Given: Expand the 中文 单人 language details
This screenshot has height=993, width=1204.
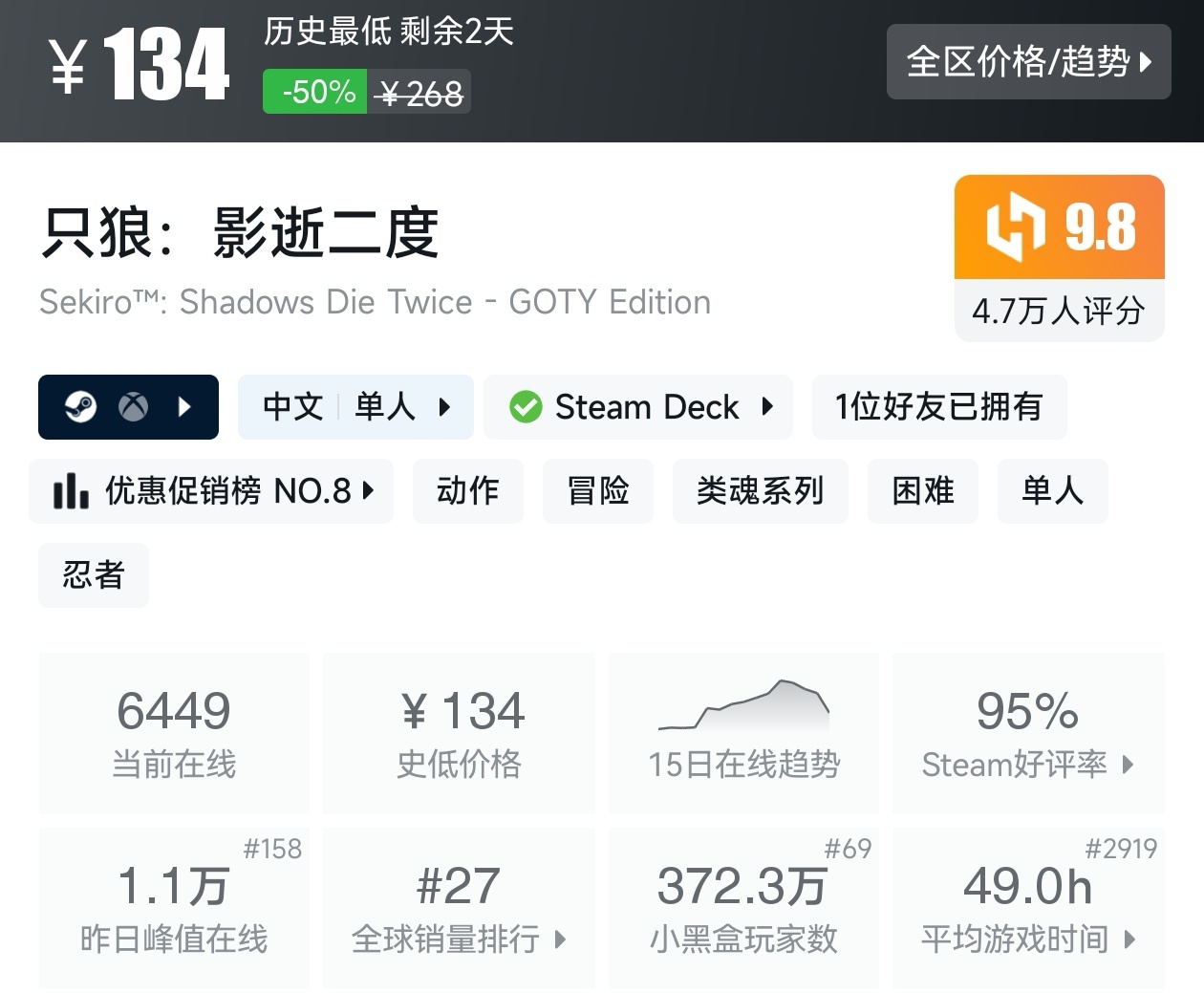Looking at the screenshot, I should pos(355,407).
